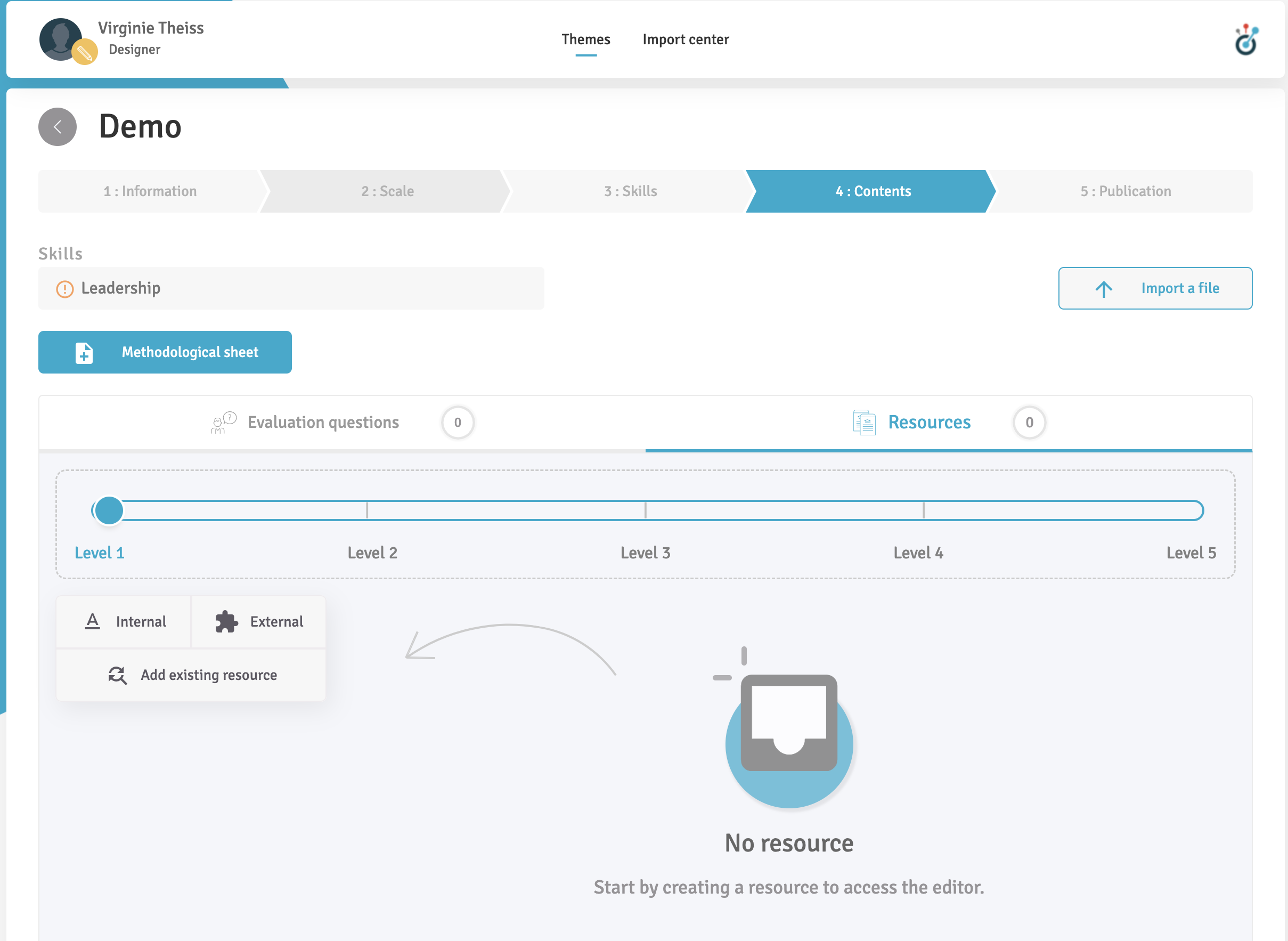Click the back arrow next to Demo
This screenshot has height=941, width=1288.
pyautogui.click(x=58, y=127)
